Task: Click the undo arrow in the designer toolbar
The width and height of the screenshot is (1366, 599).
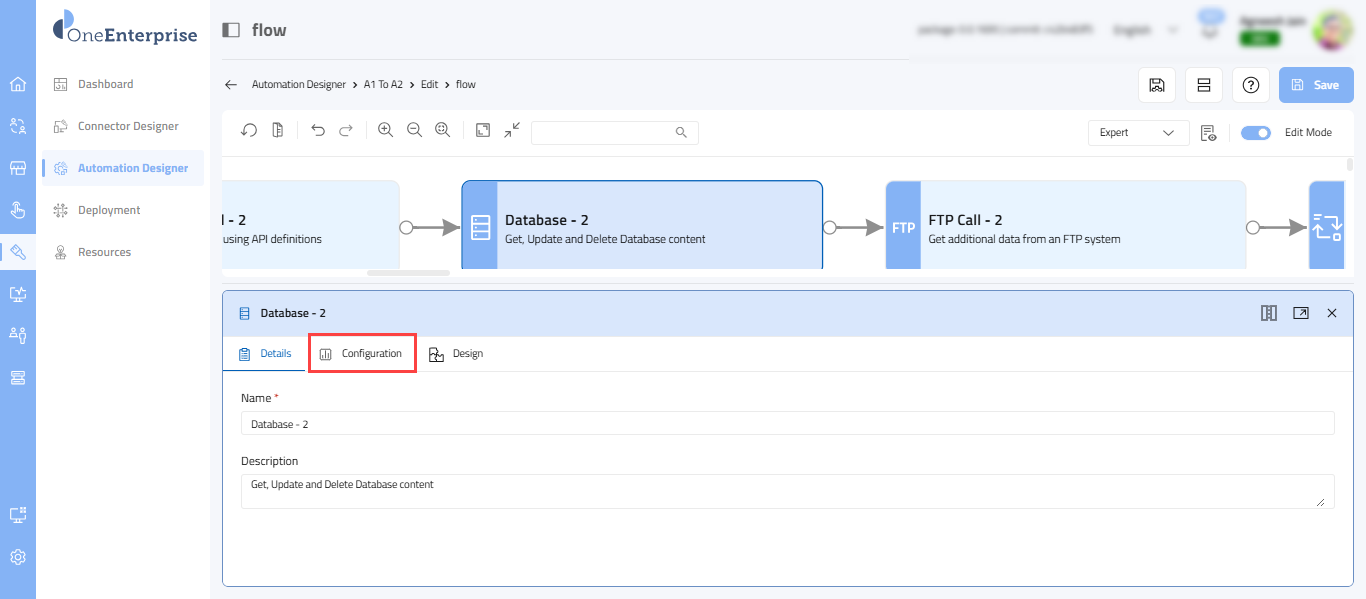Action: [x=318, y=131]
